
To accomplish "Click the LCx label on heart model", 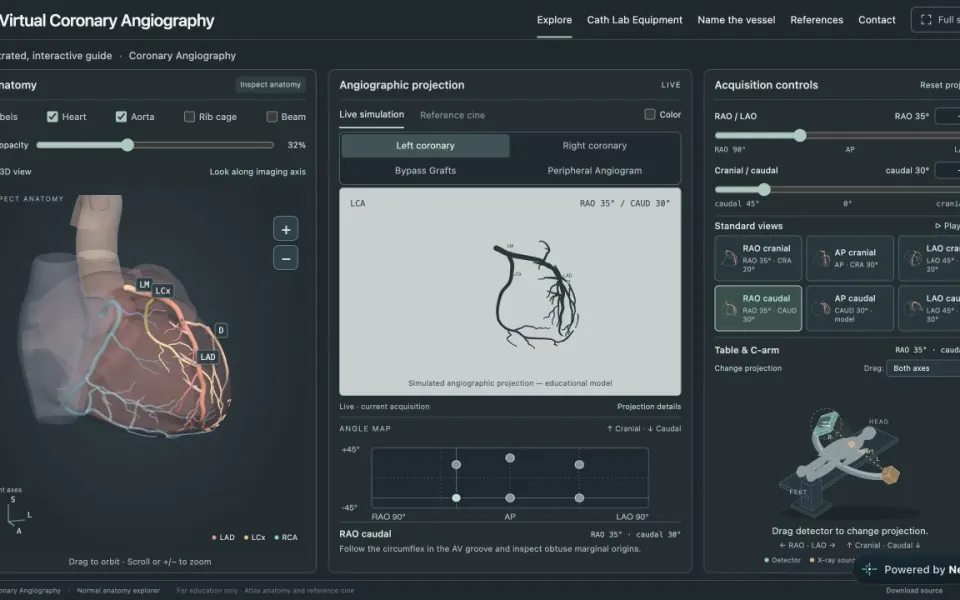I will point(162,291).
